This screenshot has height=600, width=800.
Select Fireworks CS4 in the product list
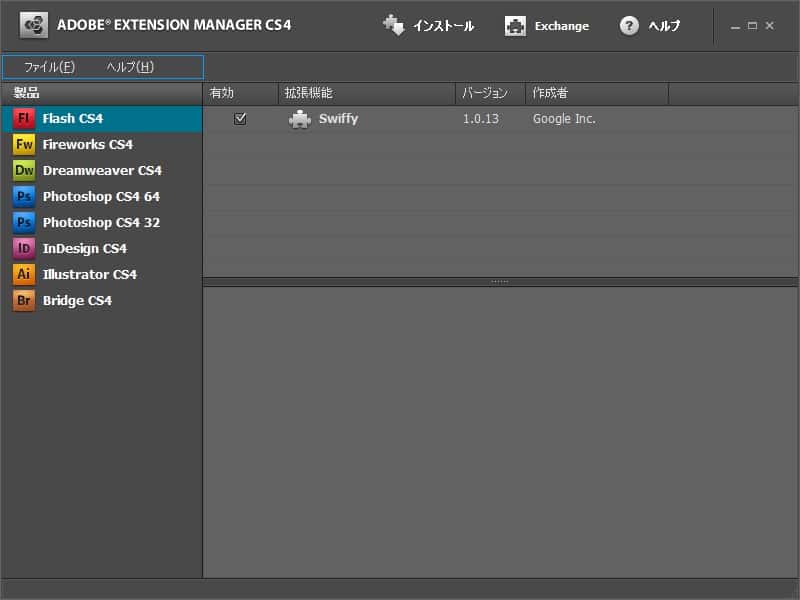[102, 145]
